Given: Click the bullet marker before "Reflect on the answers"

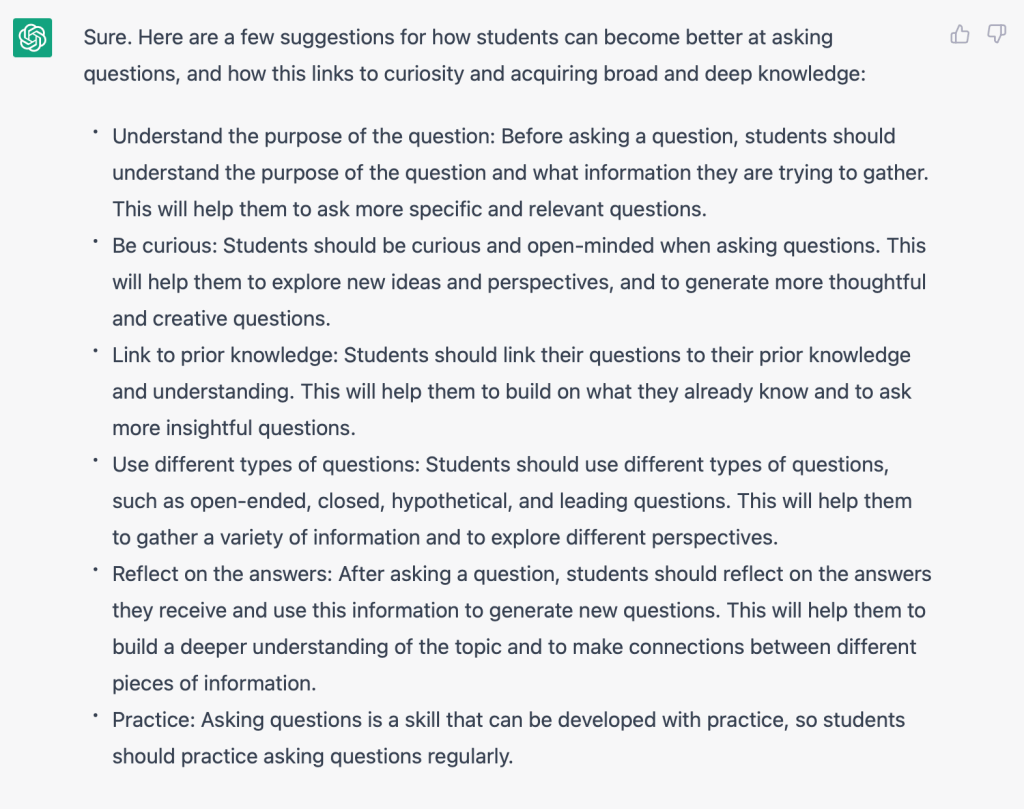Looking at the screenshot, I should pos(96,570).
